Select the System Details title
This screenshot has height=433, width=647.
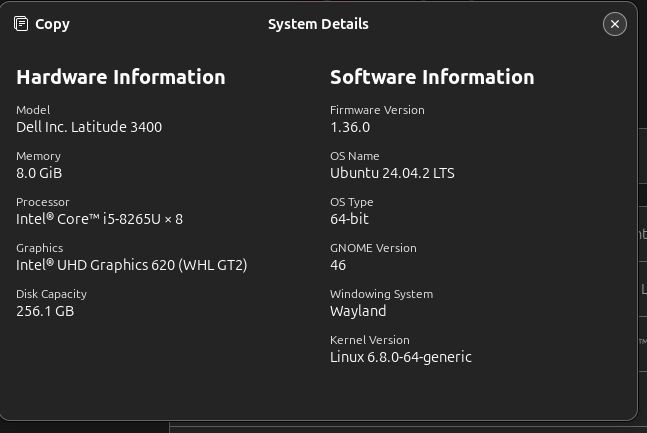click(318, 24)
